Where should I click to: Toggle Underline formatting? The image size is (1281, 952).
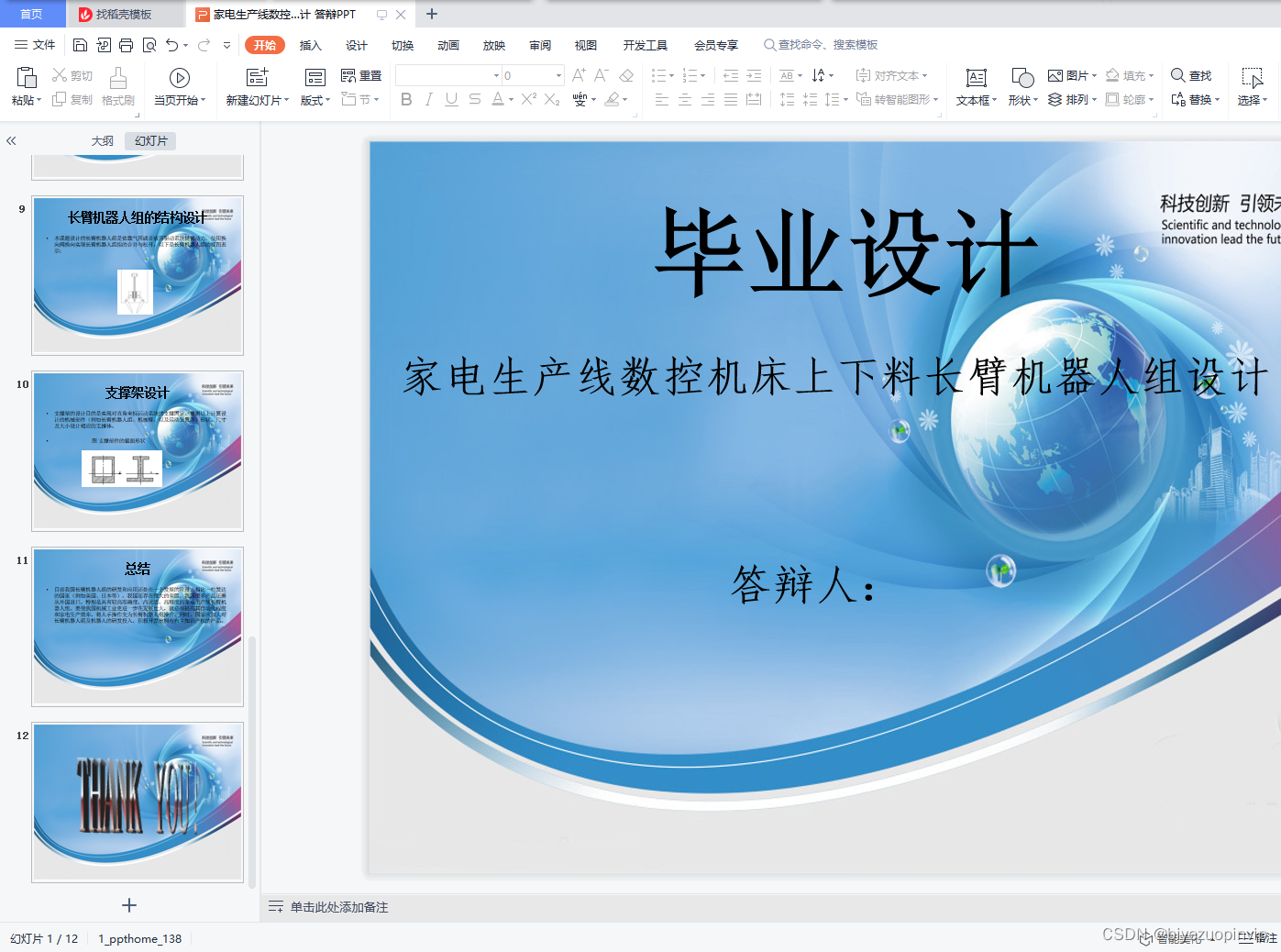(x=451, y=99)
